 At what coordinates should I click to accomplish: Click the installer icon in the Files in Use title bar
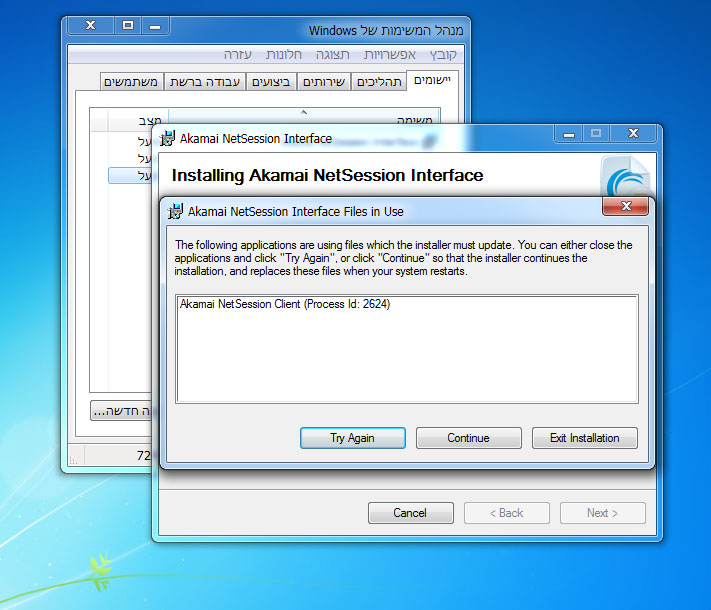click(x=175, y=211)
